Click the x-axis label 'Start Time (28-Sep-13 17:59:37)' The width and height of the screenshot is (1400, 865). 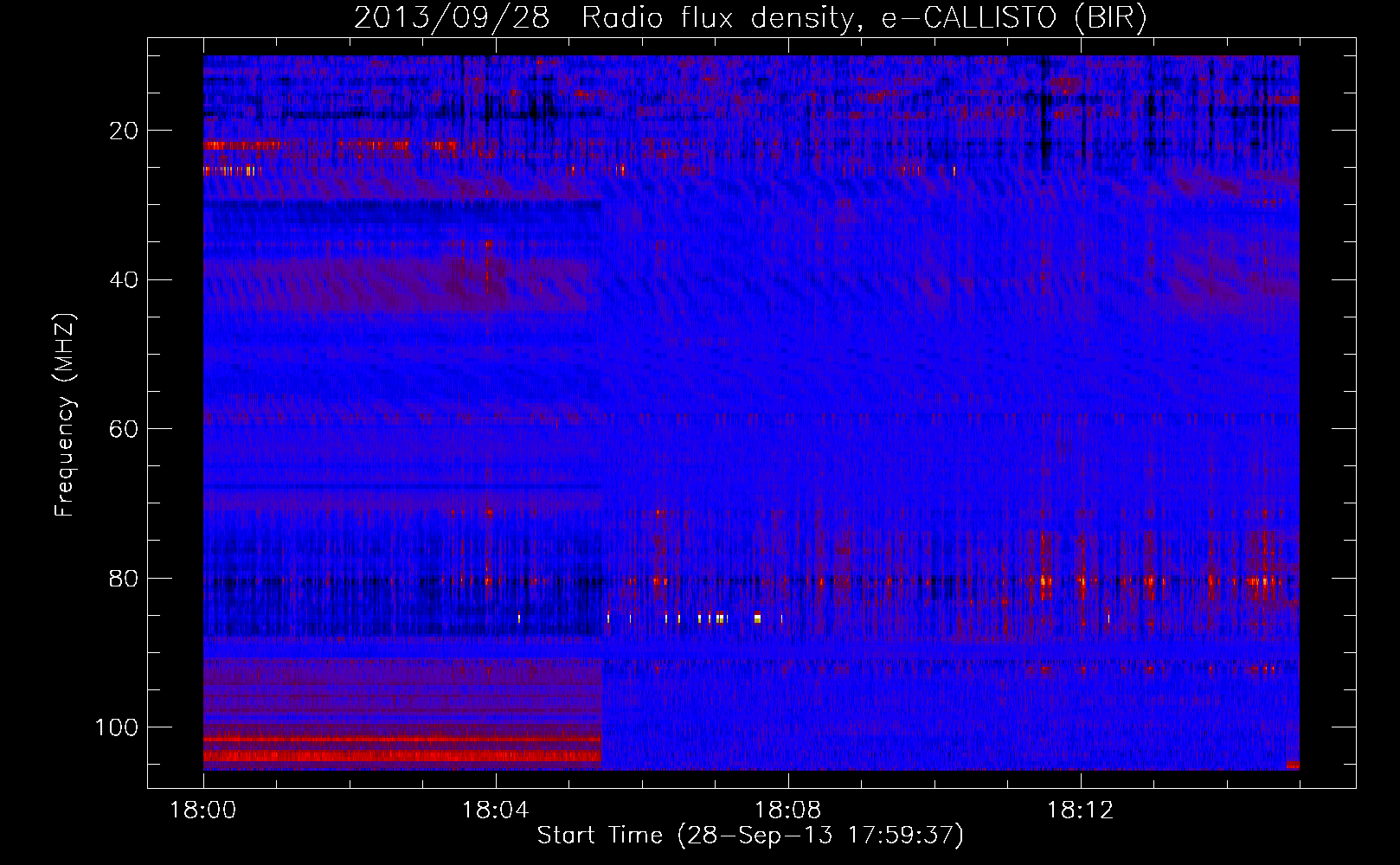(750, 836)
